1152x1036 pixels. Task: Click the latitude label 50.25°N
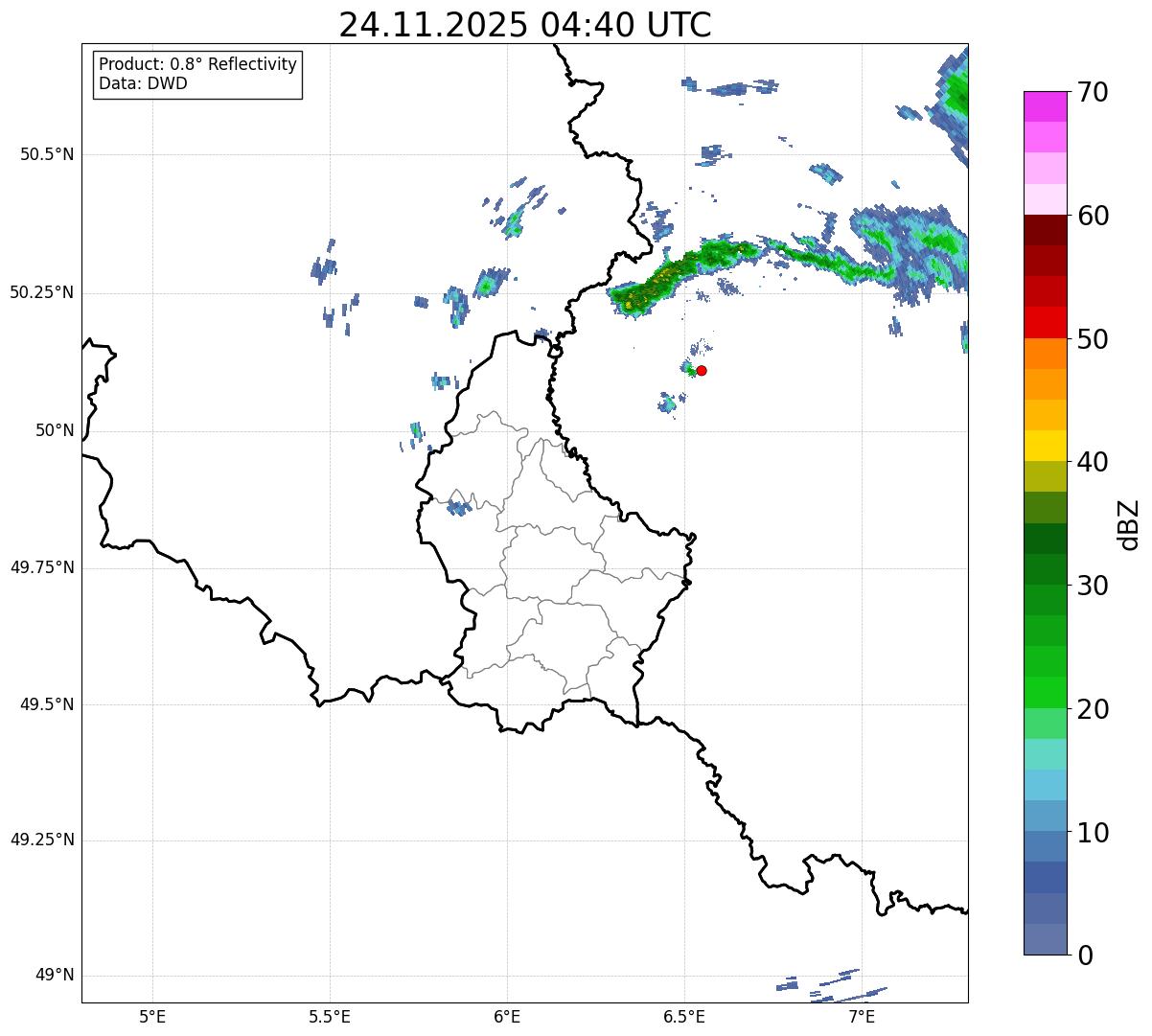click(42, 293)
